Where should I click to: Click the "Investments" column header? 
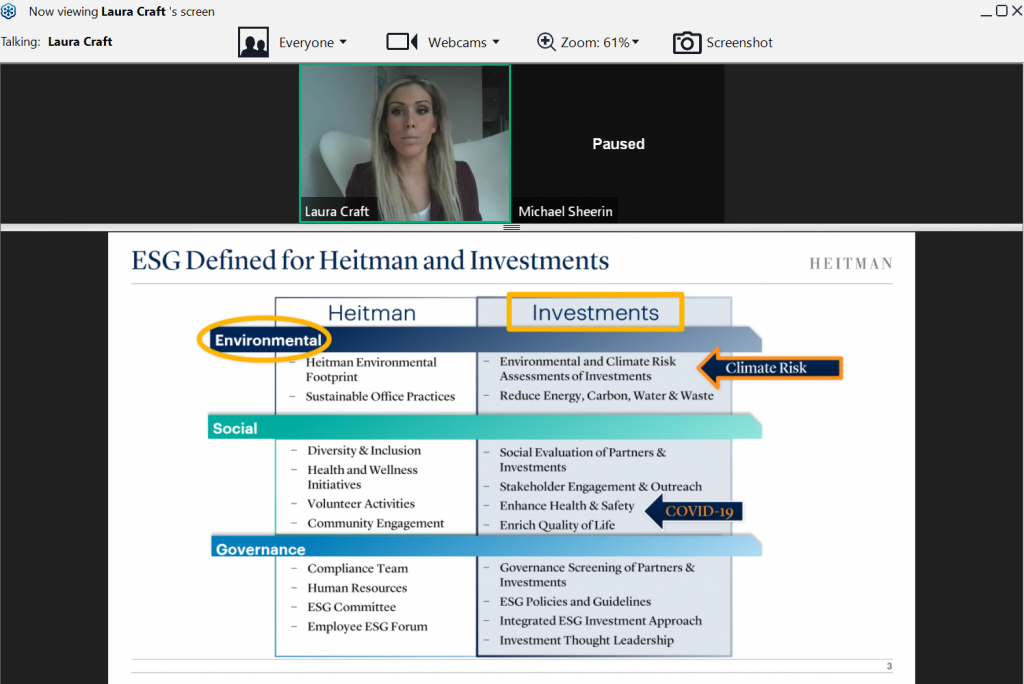click(x=595, y=312)
